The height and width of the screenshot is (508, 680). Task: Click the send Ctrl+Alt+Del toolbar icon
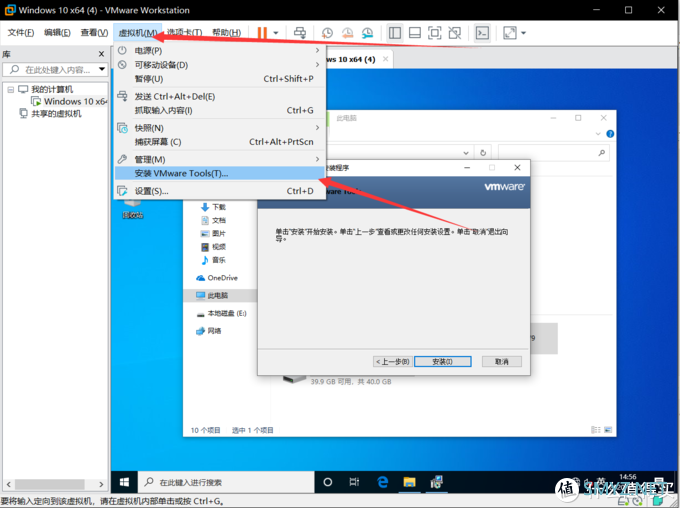[300, 33]
